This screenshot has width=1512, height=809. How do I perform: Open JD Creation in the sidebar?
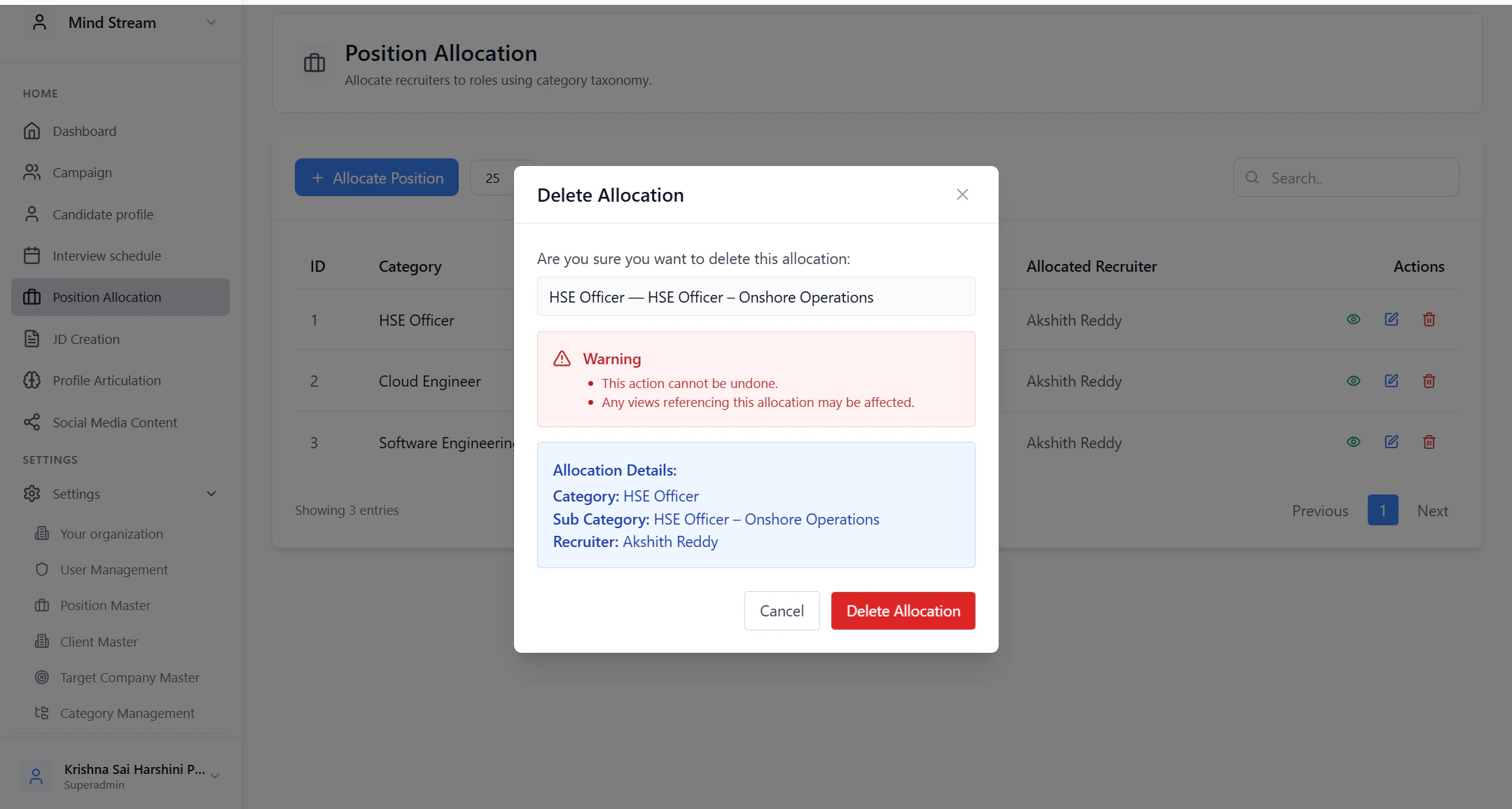coord(85,339)
